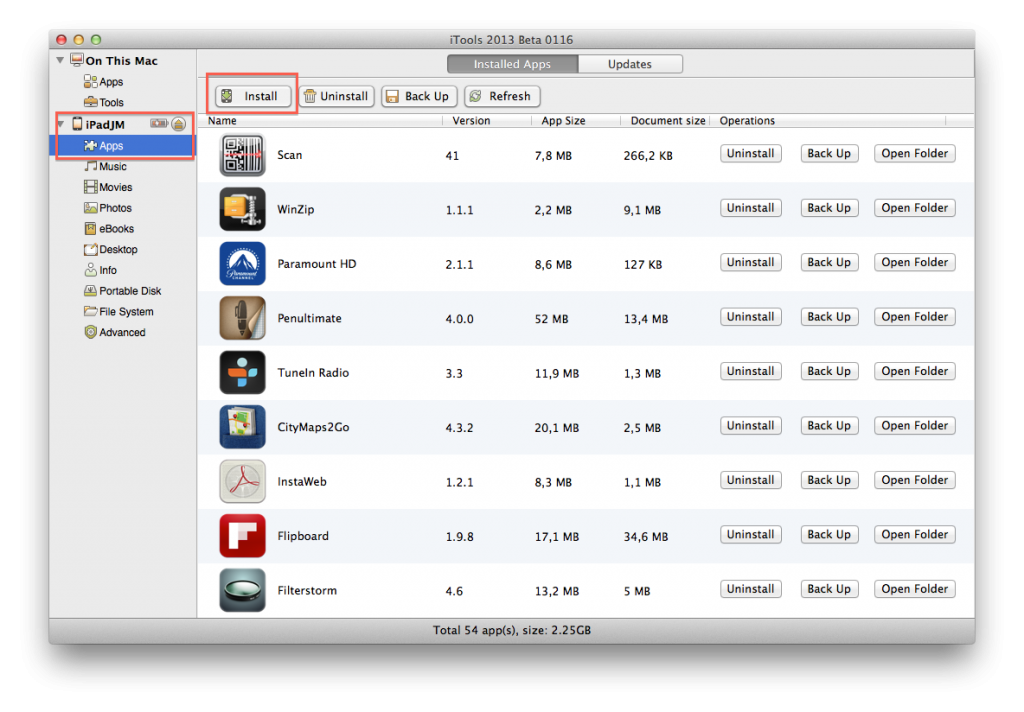Open folder for Filterstorm

tap(915, 589)
